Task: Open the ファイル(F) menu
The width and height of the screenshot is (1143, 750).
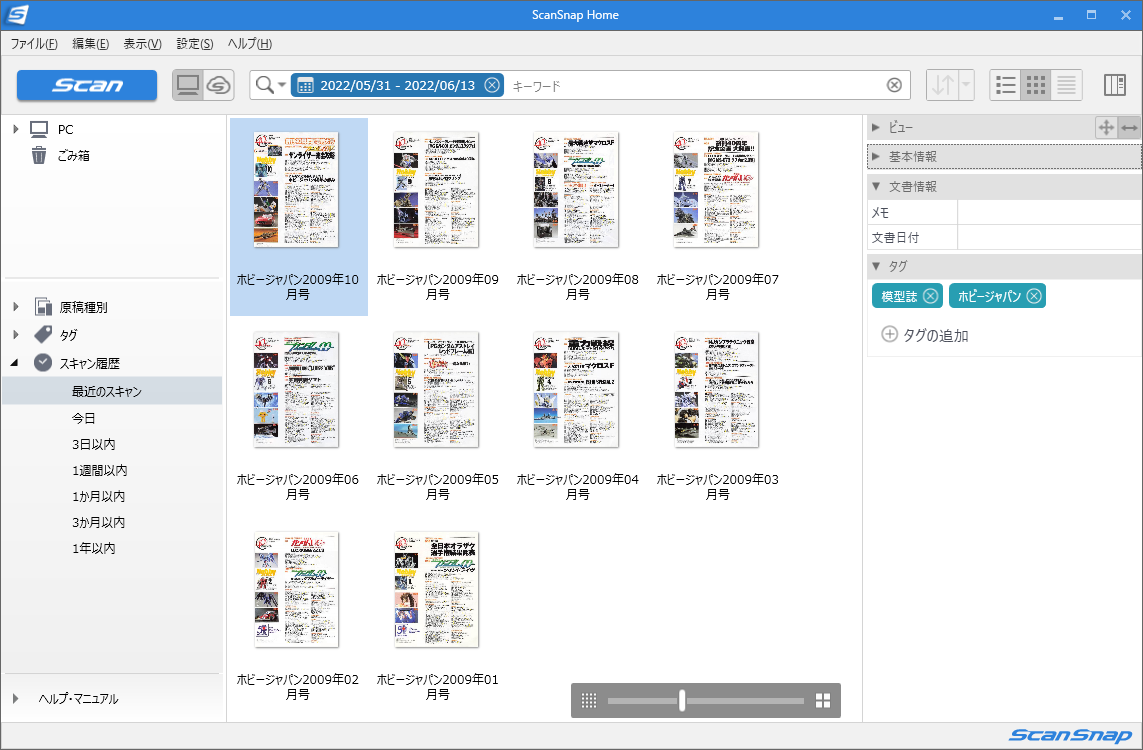Action: (34, 44)
